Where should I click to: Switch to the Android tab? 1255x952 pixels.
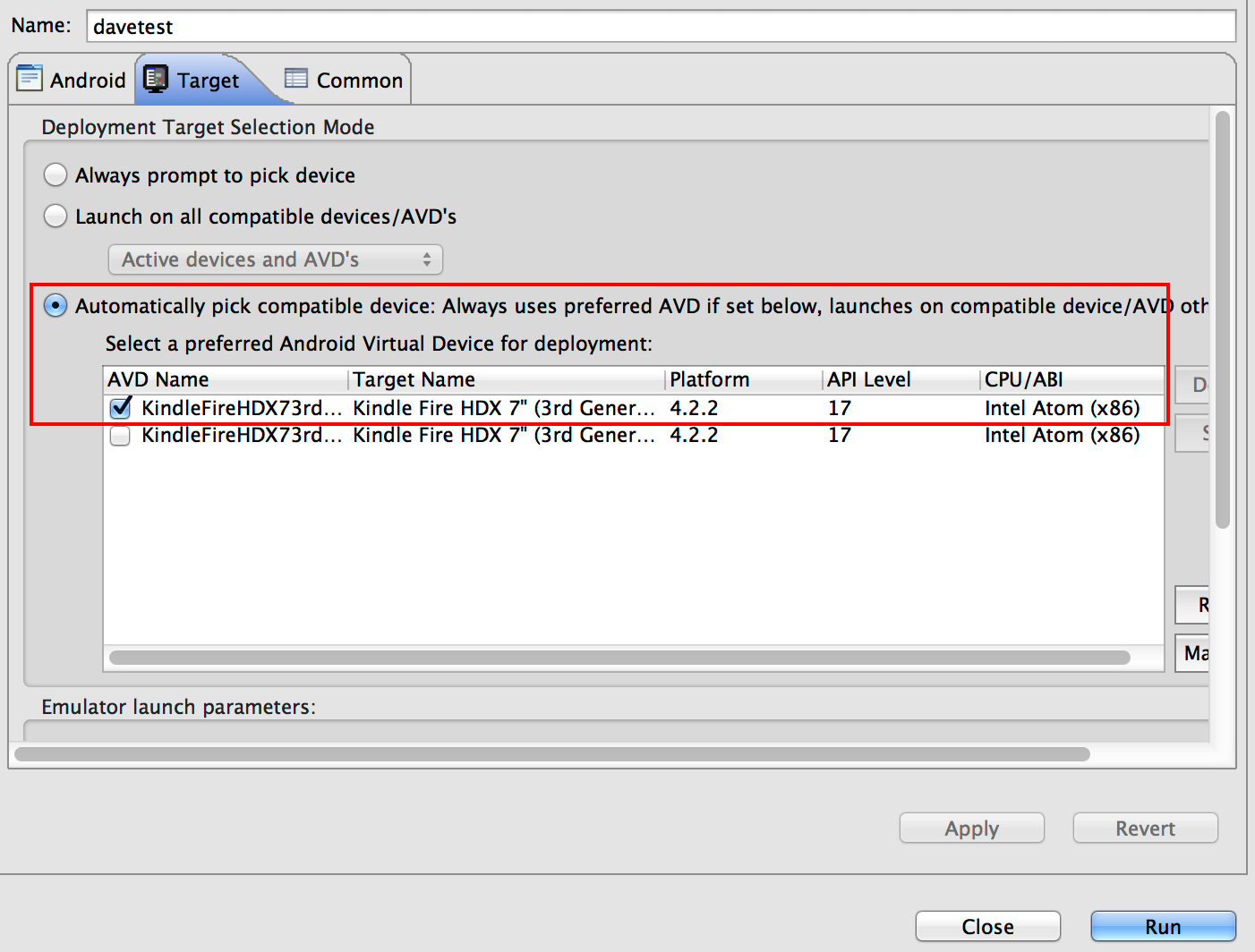(x=72, y=80)
